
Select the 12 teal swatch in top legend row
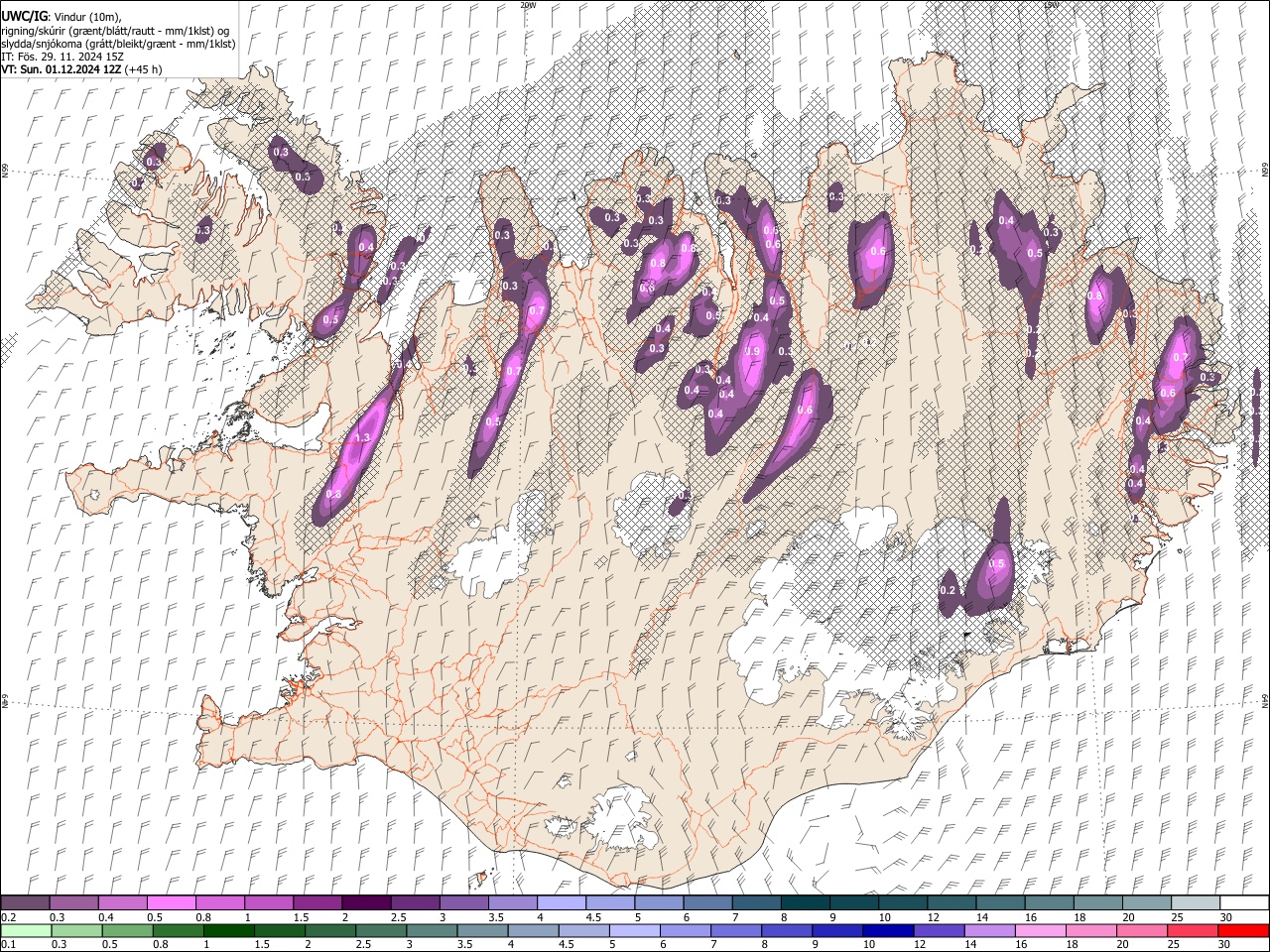click(951, 902)
